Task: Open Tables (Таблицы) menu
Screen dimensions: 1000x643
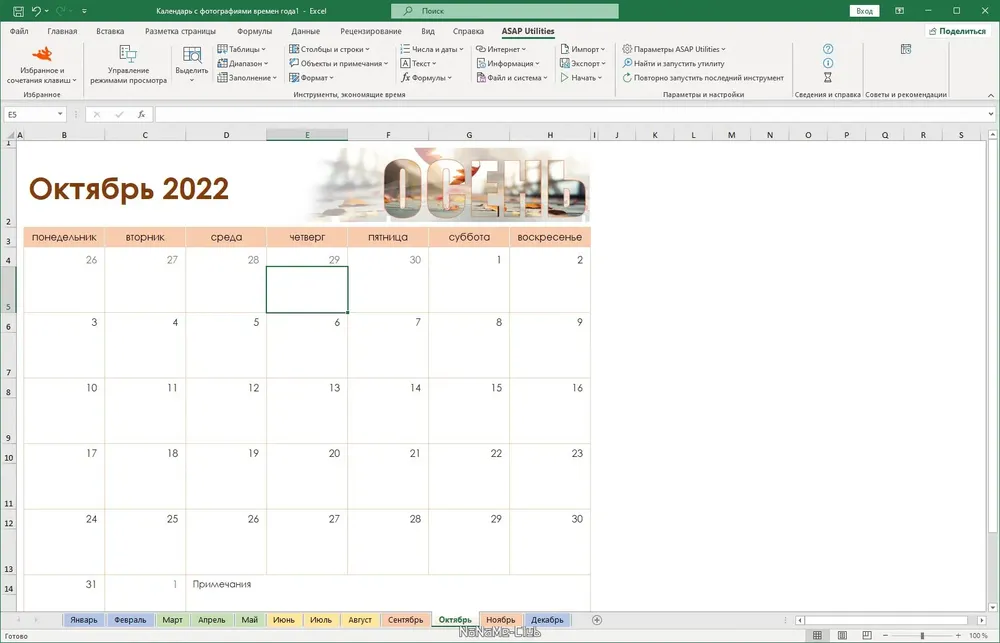Action: [x=241, y=49]
